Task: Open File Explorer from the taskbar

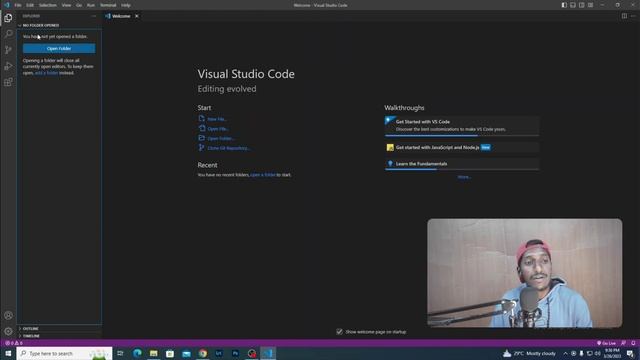Action: (x=153, y=353)
